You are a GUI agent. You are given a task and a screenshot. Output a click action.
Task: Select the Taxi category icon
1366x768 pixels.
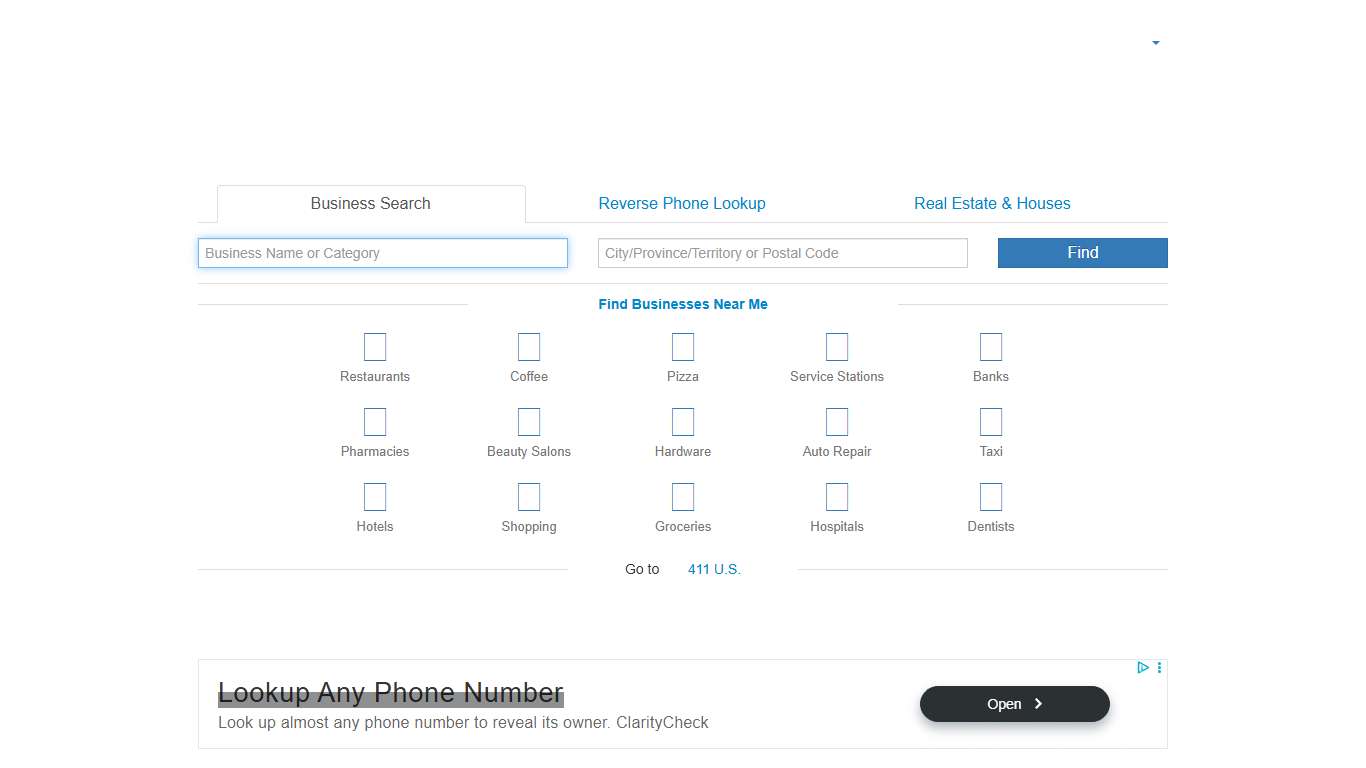click(x=990, y=422)
